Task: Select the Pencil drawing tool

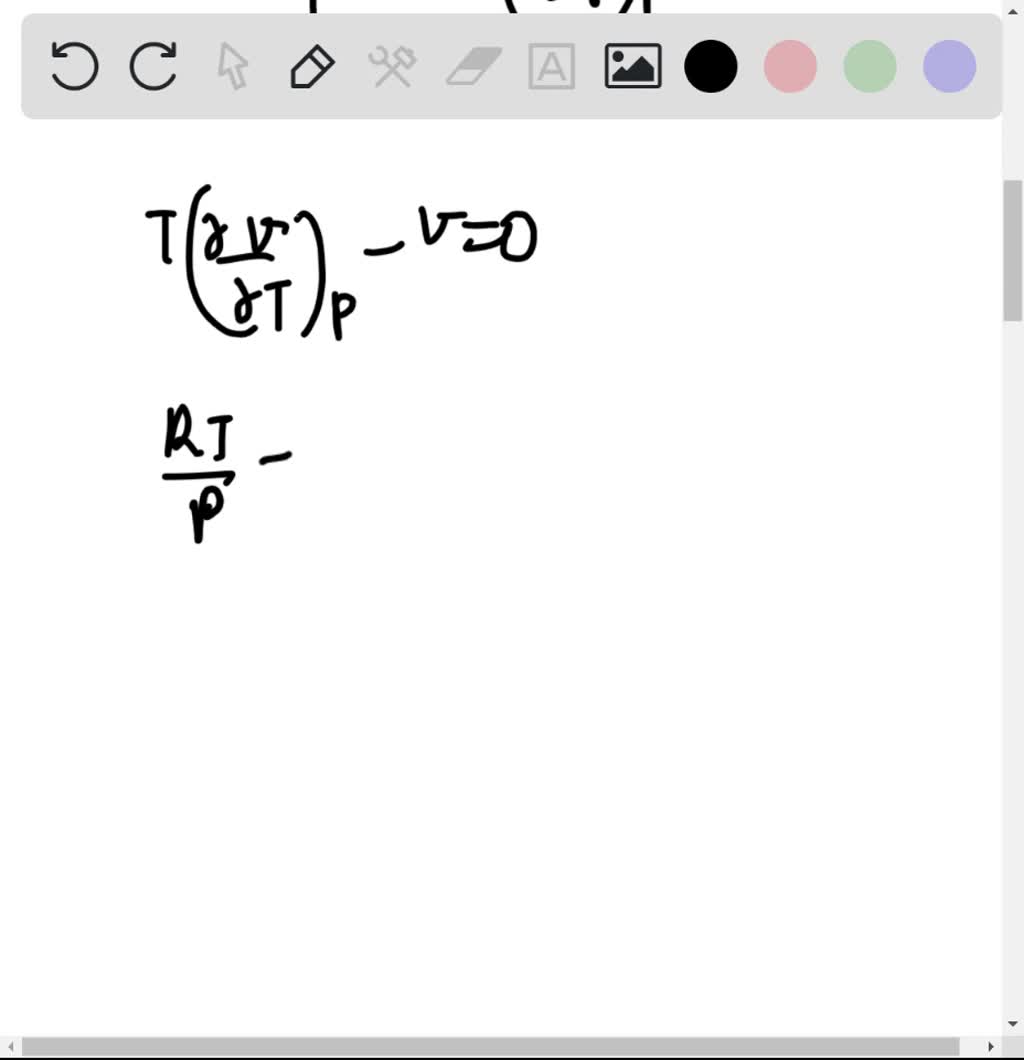Action: pyautogui.click(x=311, y=66)
